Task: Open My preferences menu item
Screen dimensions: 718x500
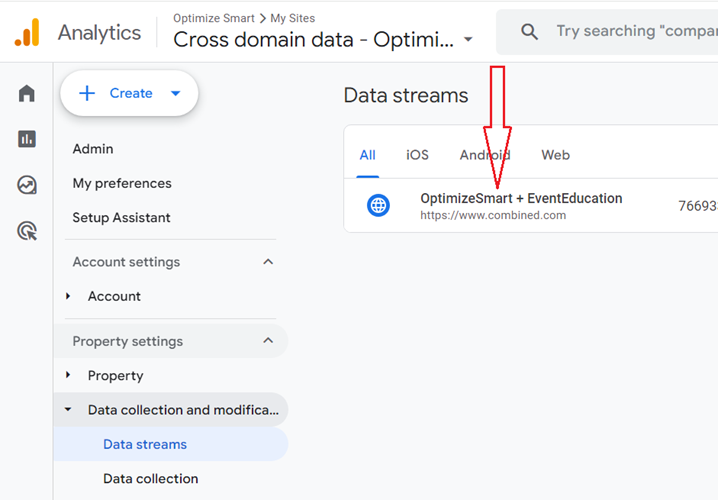Action: click(x=122, y=183)
